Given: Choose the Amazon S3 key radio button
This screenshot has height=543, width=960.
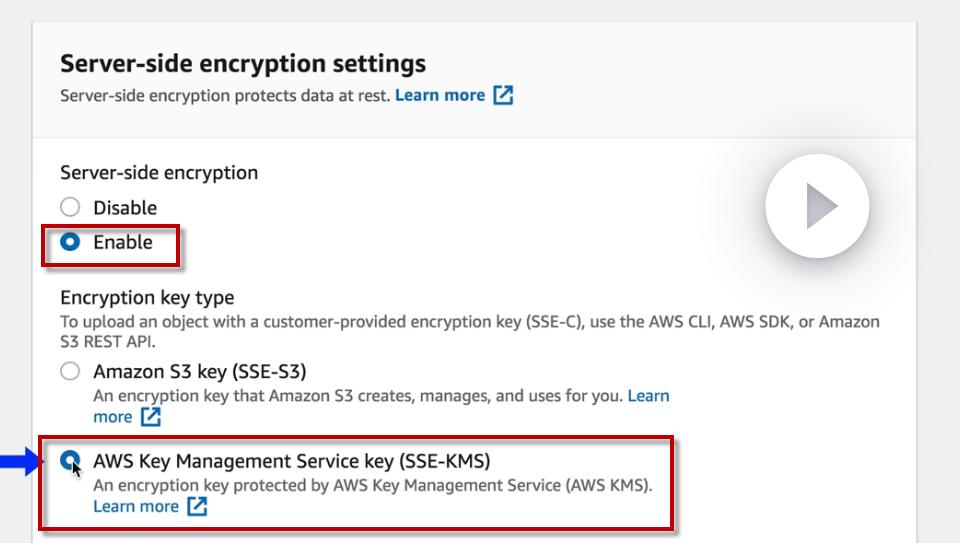Looking at the screenshot, I should coord(70,372).
